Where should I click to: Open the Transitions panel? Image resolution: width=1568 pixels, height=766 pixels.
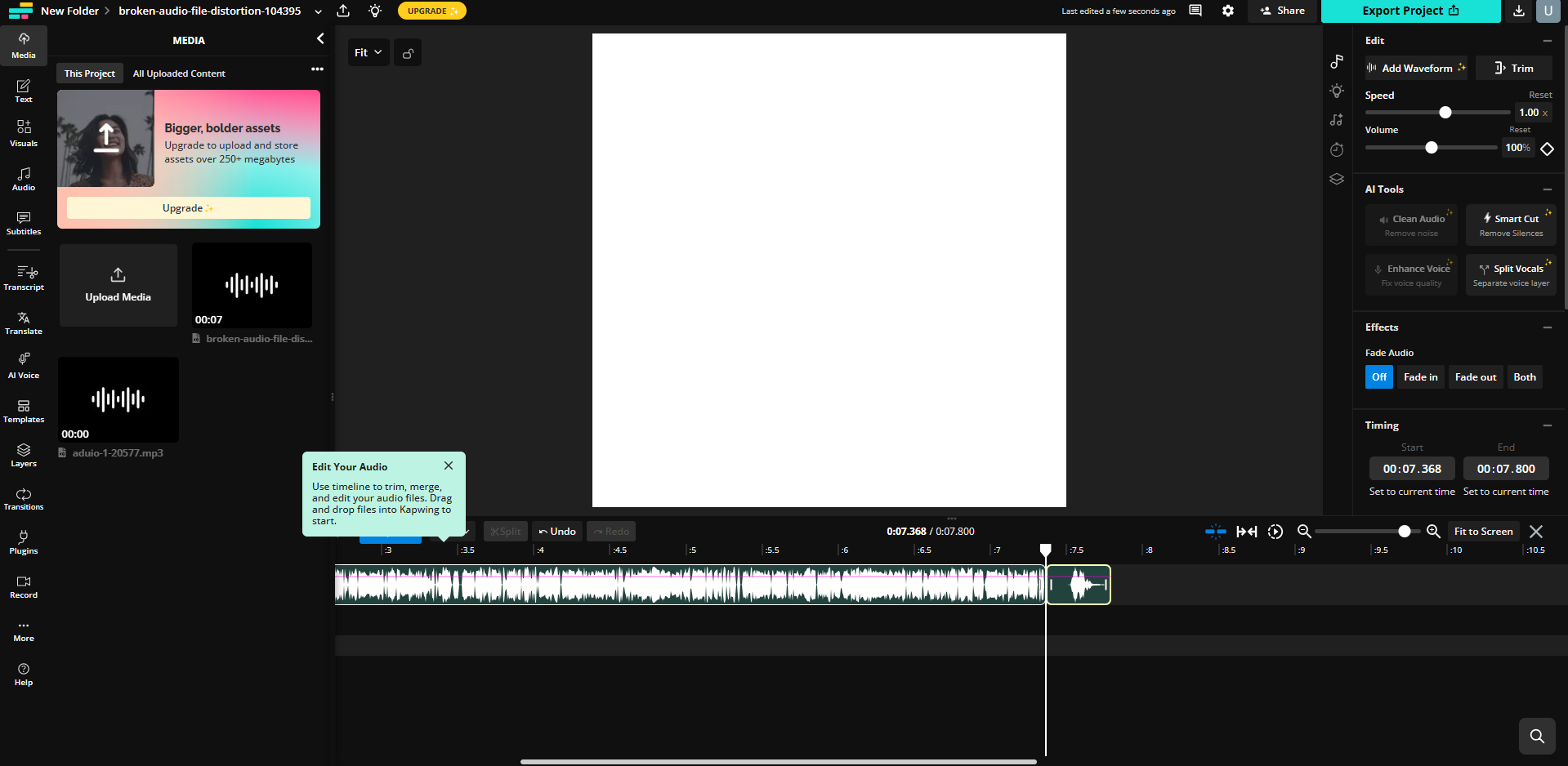tap(24, 499)
